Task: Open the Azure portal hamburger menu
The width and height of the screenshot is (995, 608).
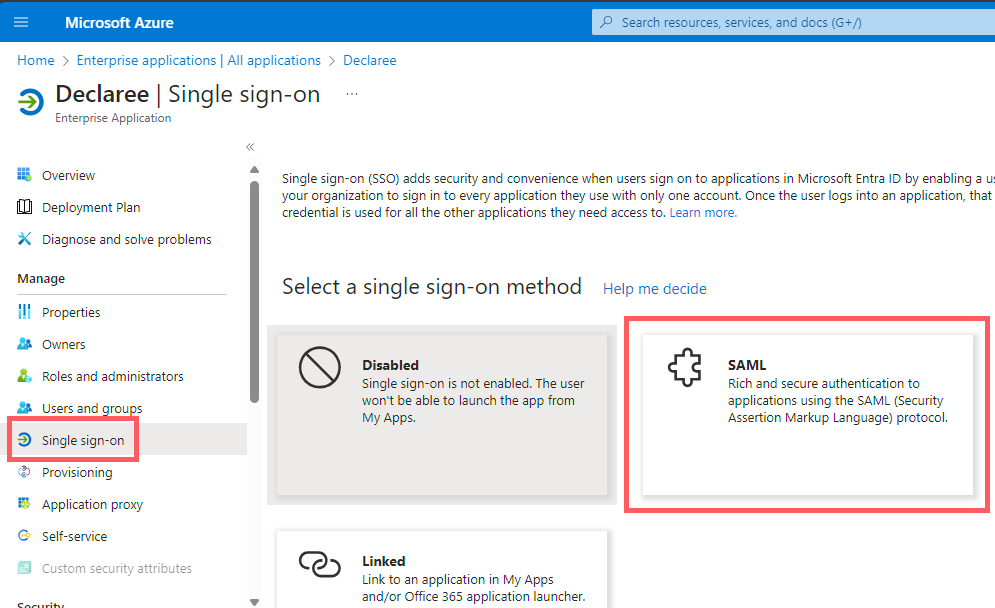Action: tap(21, 21)
